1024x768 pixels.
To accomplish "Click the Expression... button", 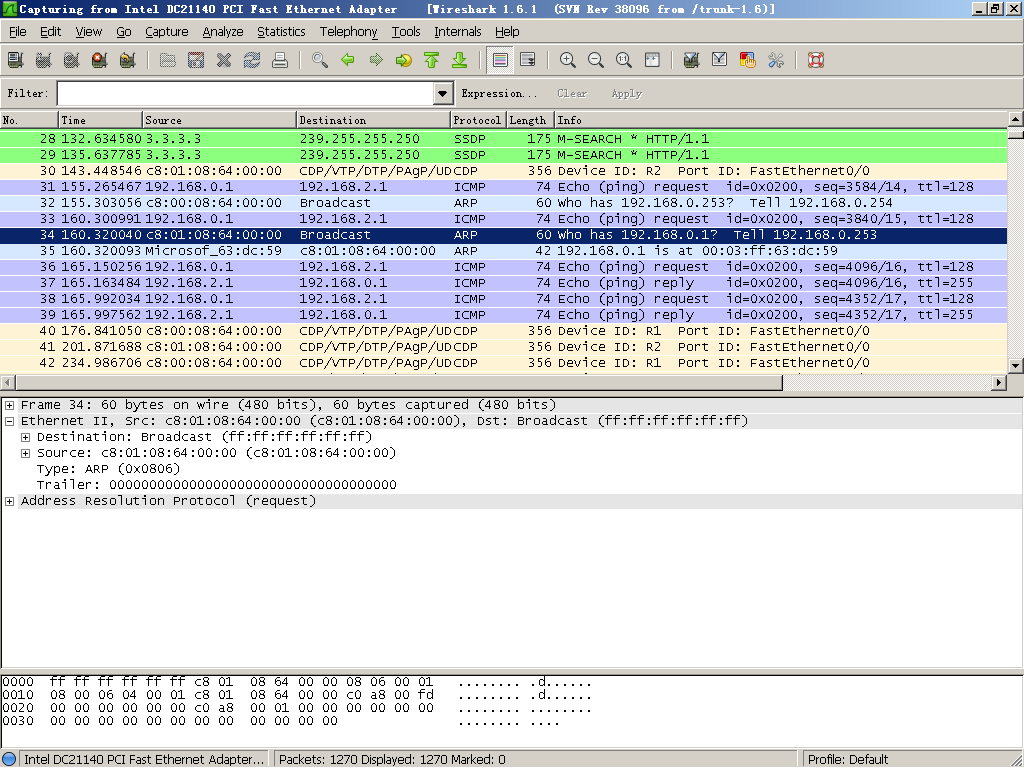I will click(x=499, y=93).
